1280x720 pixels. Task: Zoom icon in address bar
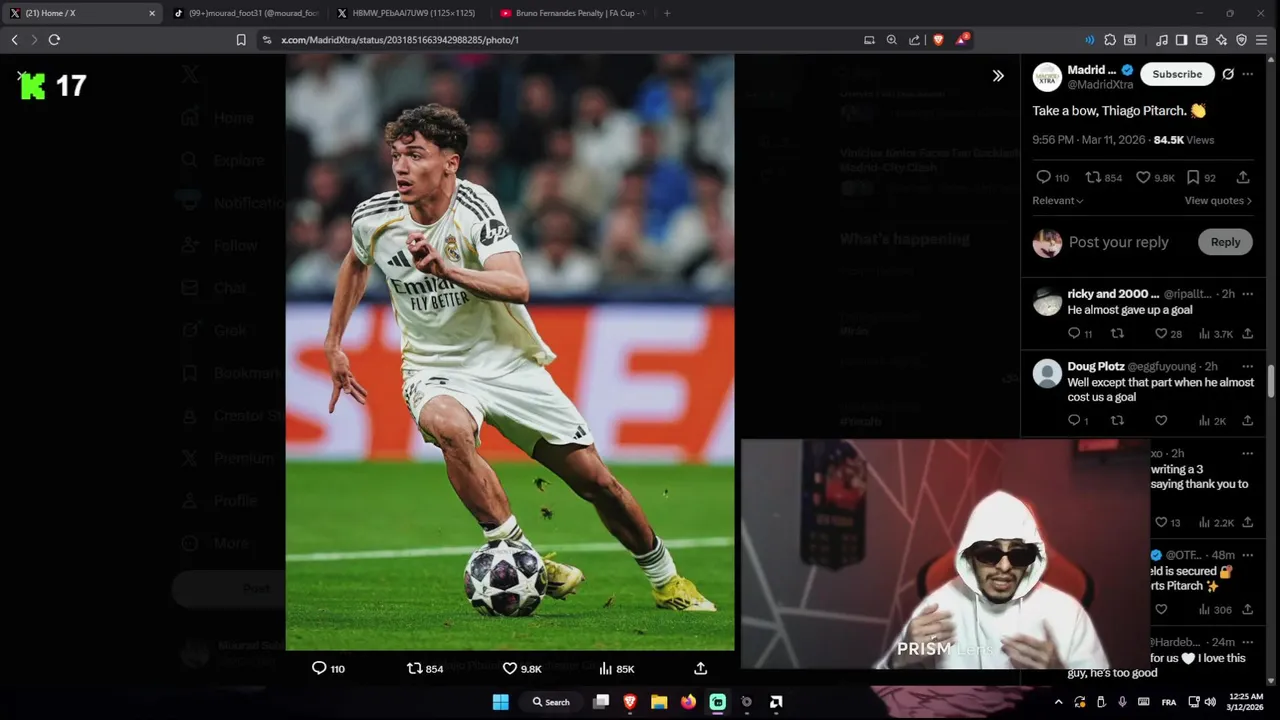(x=891, y=40)
